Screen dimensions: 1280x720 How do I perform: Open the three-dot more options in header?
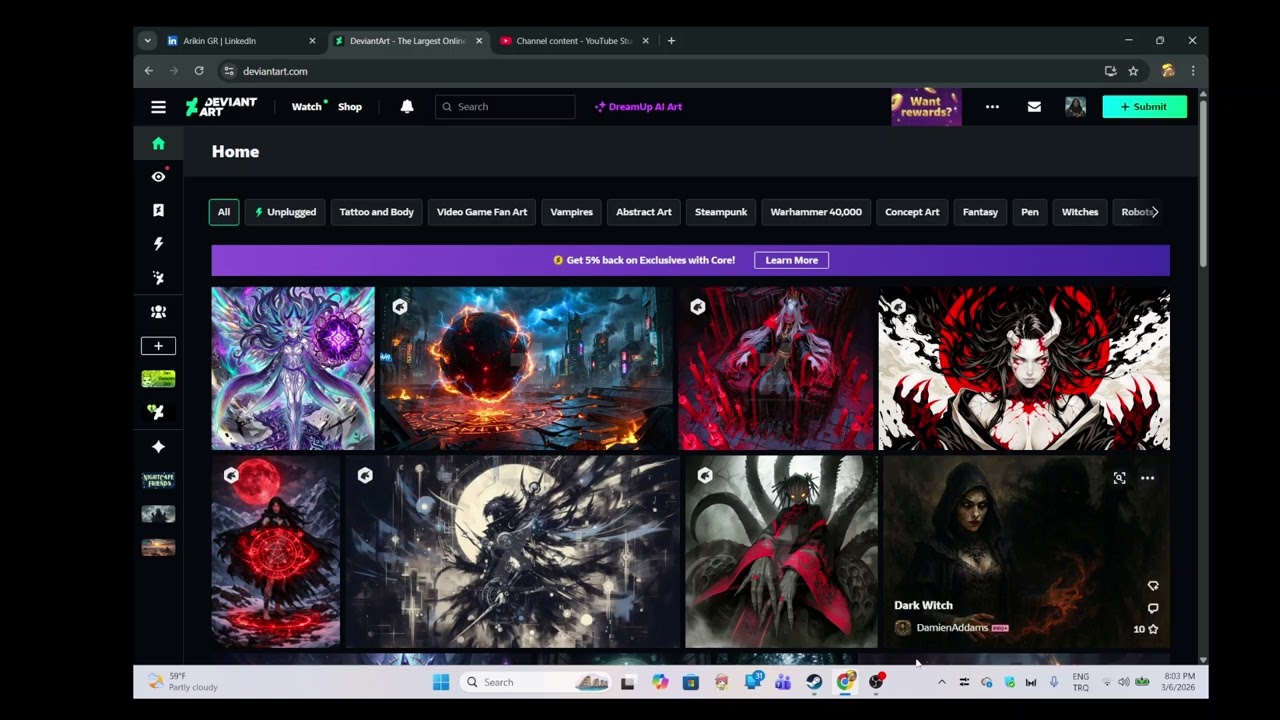[992, 107]
